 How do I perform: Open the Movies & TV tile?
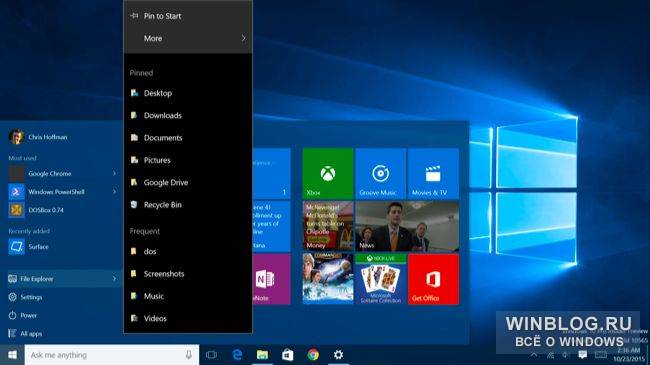(433, 173)
